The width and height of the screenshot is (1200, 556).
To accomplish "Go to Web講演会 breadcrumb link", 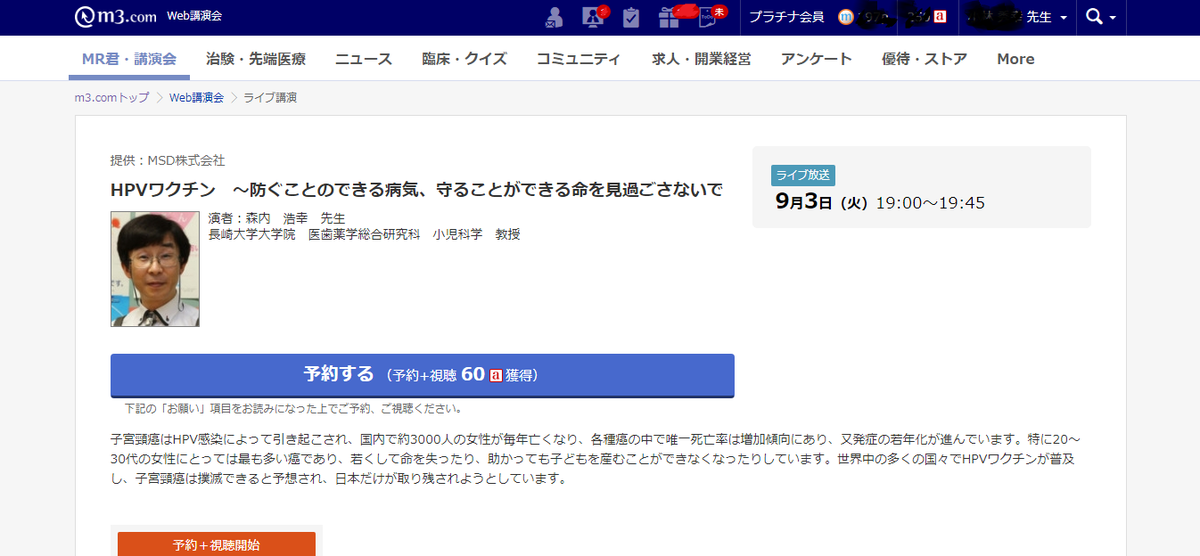I will tap(196, 97).
